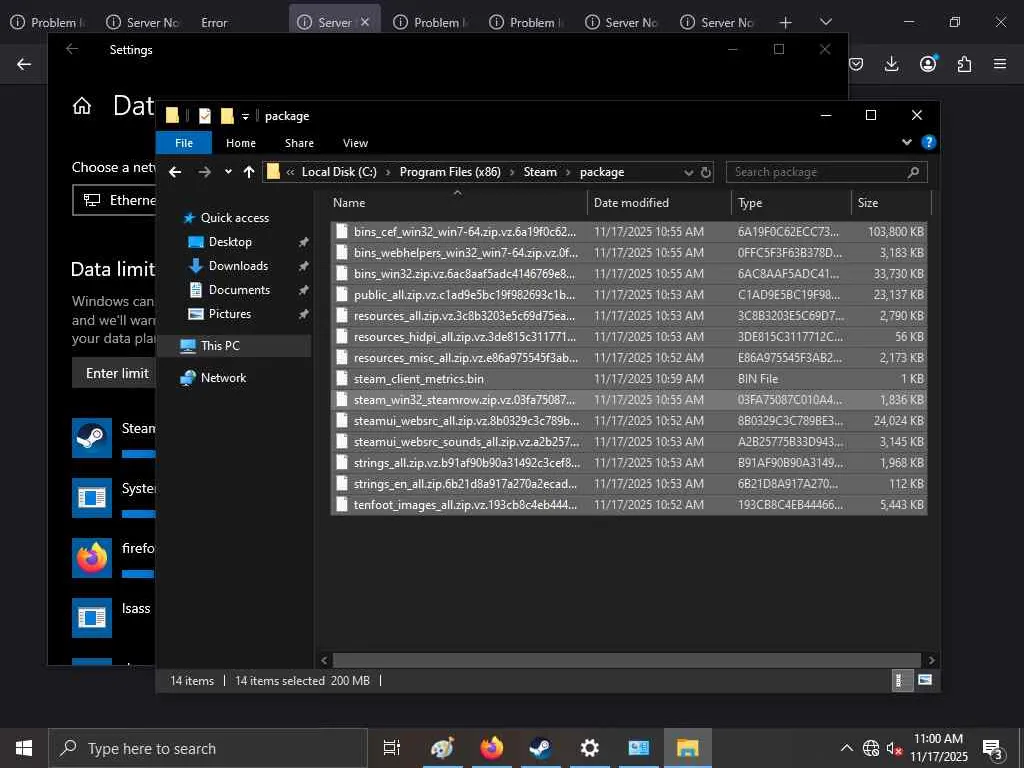Open Downloads in navigation pane

coord(238,266)
